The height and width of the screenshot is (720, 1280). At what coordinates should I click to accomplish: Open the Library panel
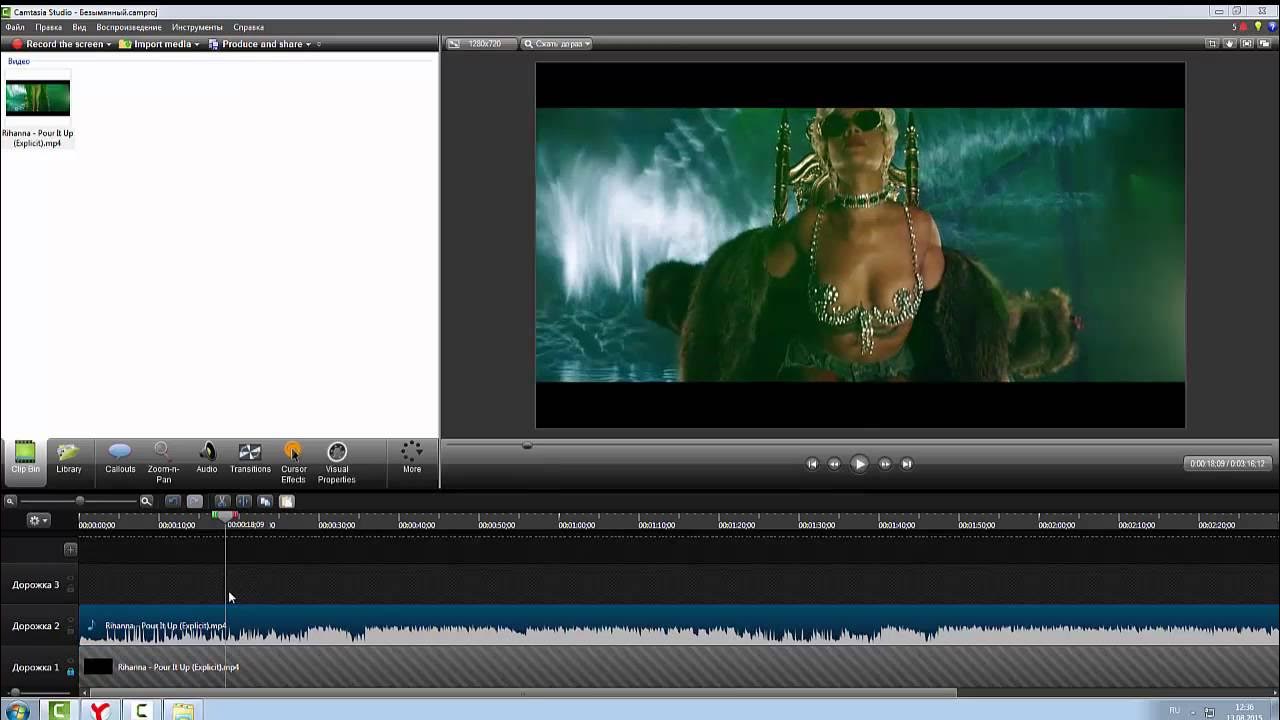coord(69,459)
